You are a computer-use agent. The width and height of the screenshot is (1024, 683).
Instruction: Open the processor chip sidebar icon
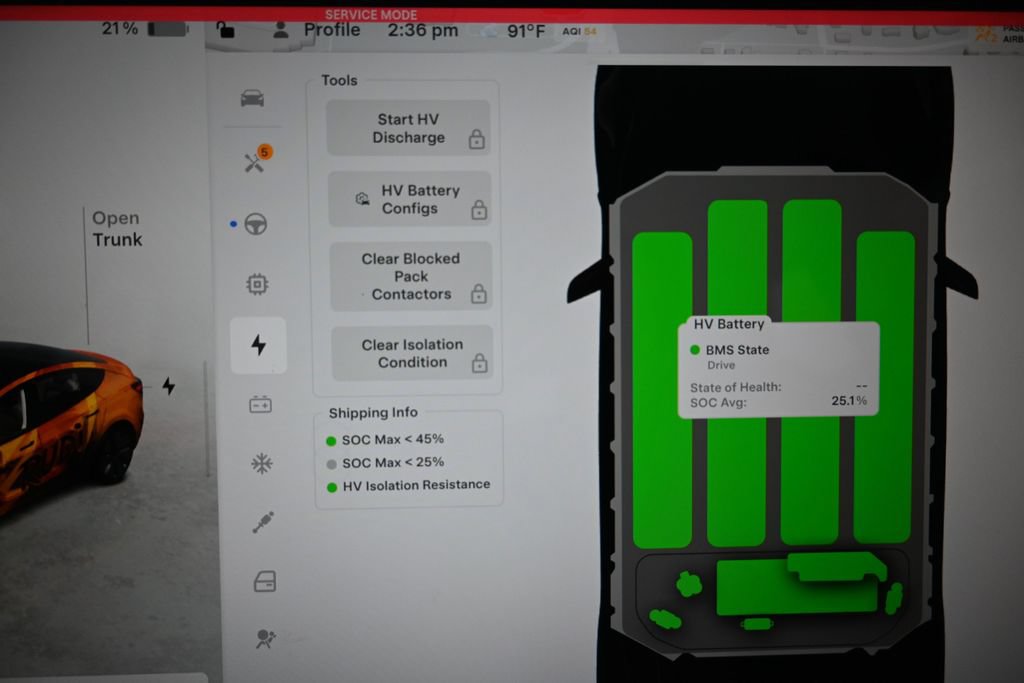coord(257,284)
